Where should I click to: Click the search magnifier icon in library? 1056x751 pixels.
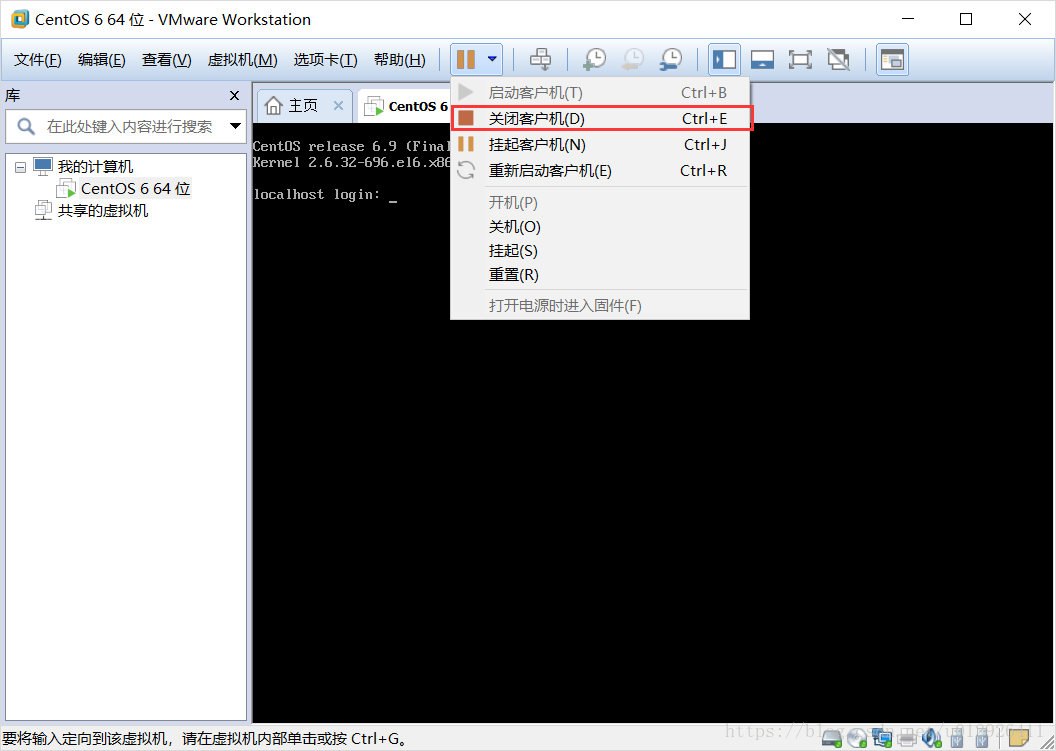point(26,126)
